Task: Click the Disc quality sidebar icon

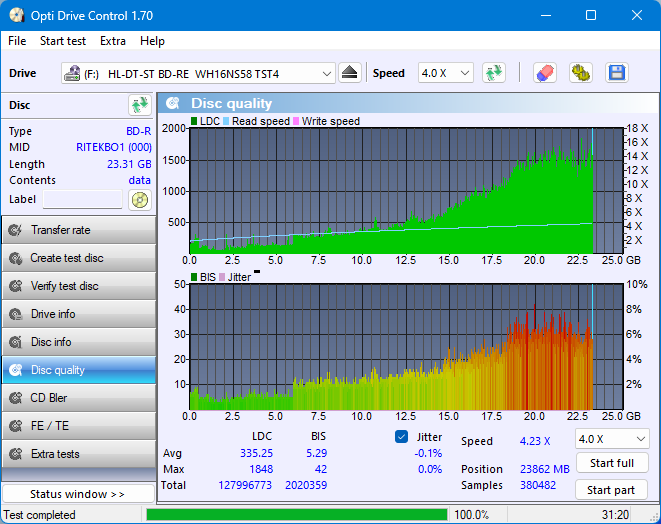Action: click(x=16, y=370)
